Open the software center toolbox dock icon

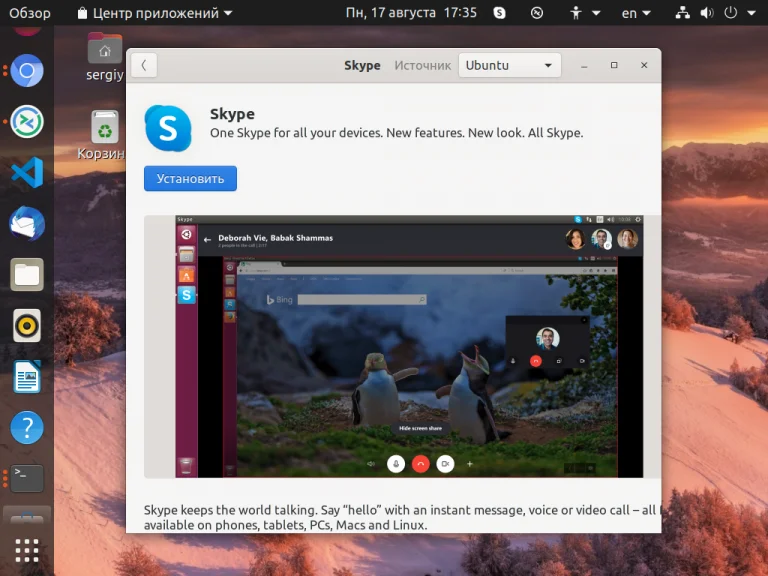[x=27, y=515]
